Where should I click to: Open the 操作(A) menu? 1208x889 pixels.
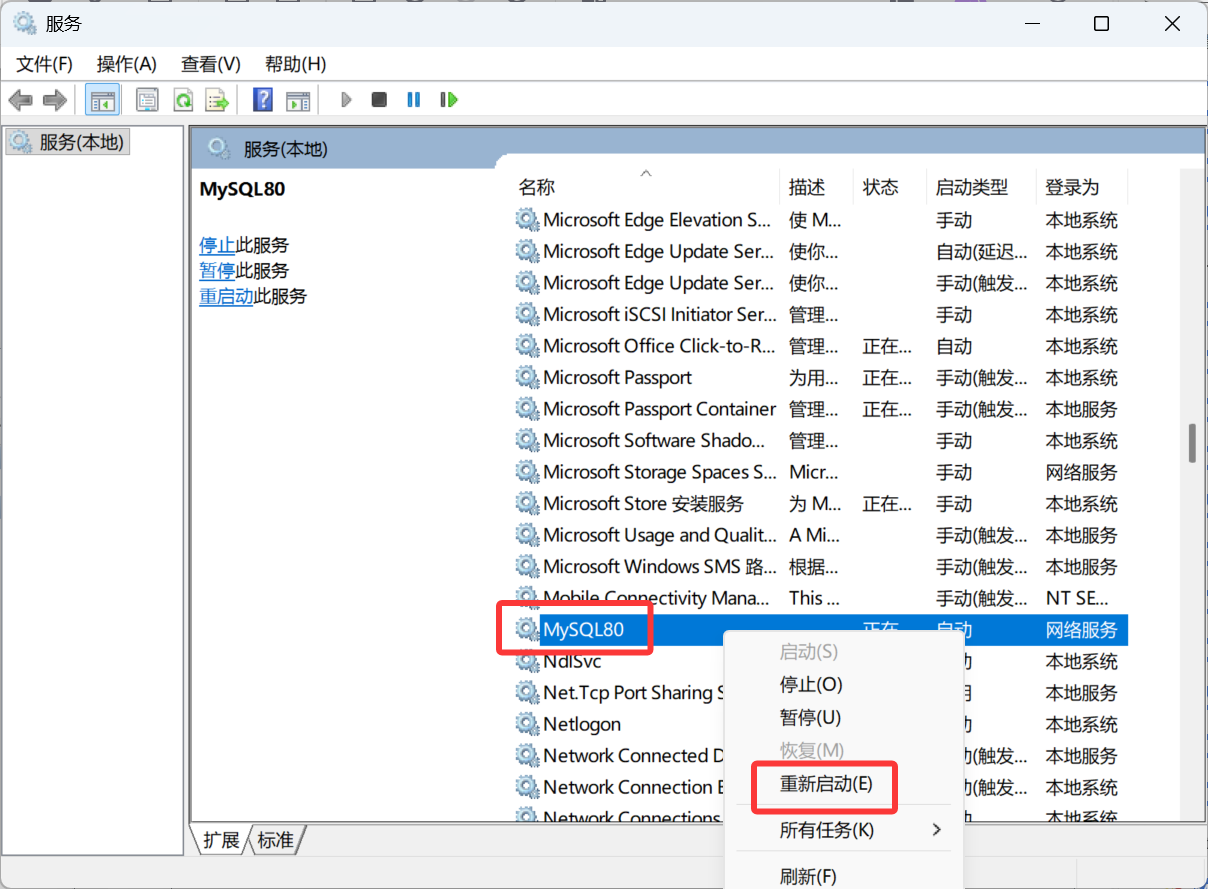127,64
